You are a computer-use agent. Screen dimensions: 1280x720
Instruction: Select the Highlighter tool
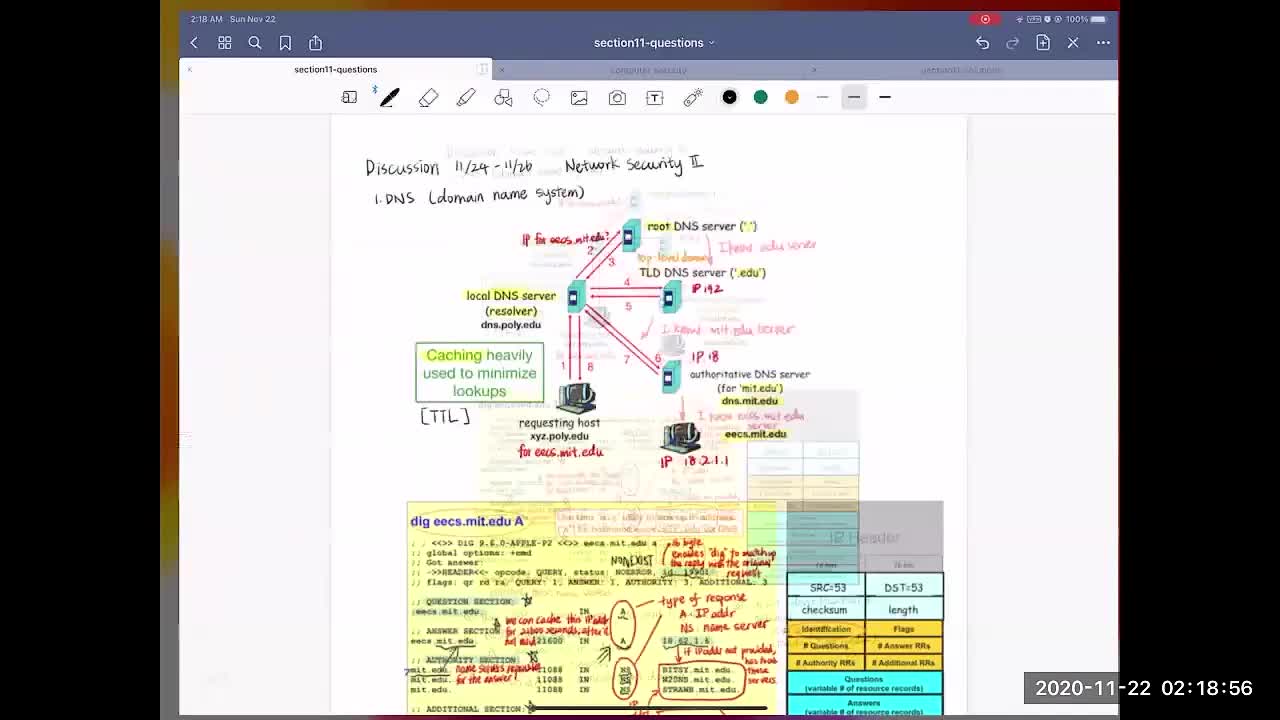click(x=466, y=97)
